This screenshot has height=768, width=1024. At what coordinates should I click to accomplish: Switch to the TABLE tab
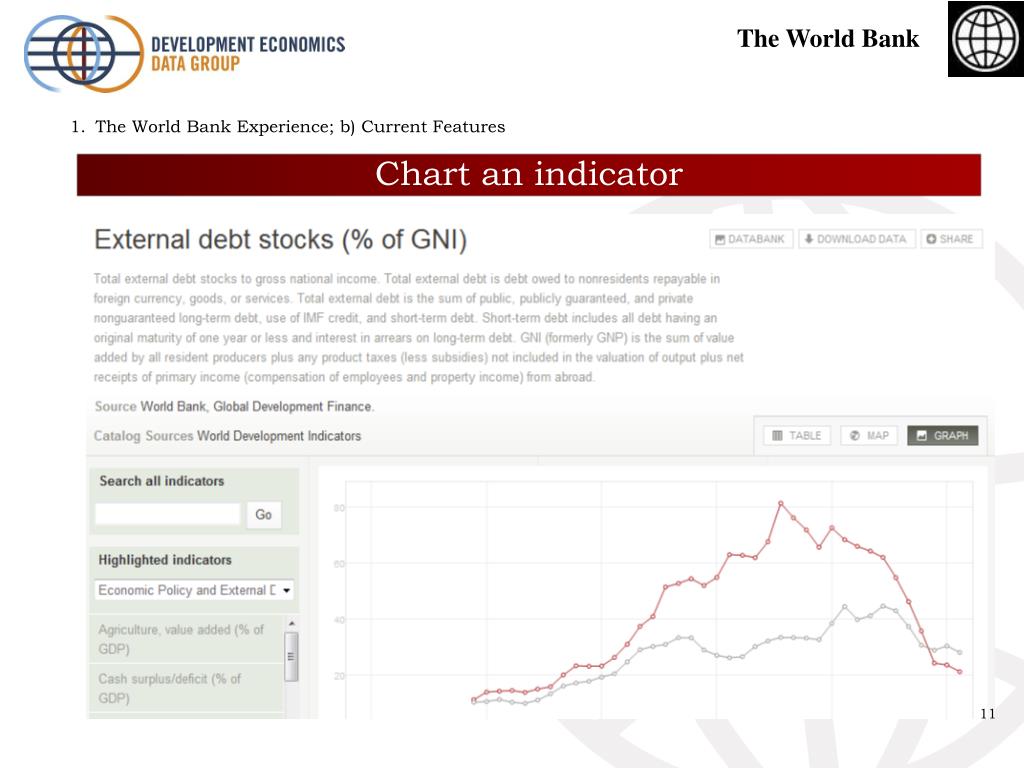tap(797, 436)
